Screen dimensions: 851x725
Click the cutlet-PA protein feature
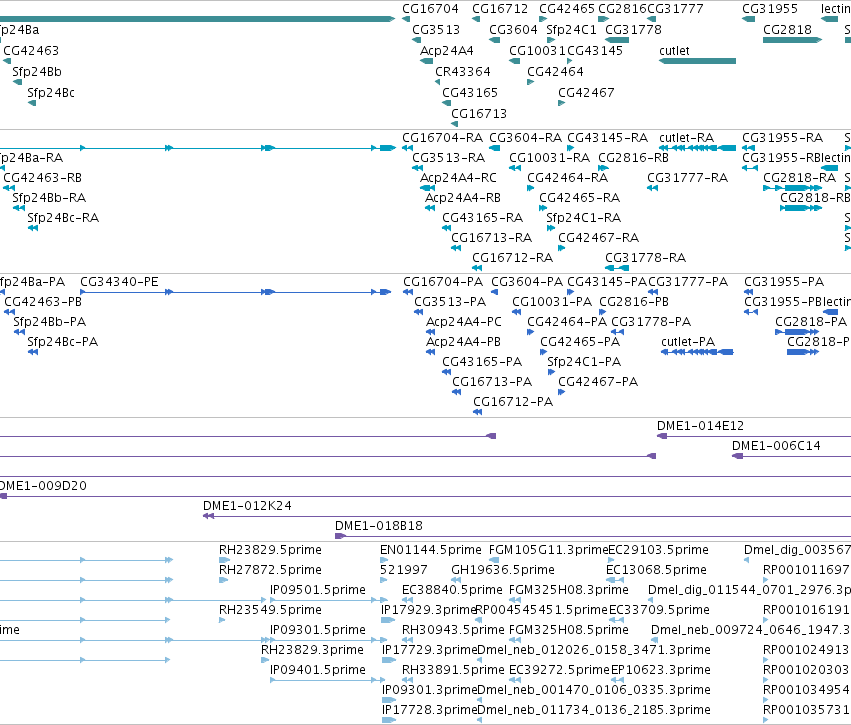click(697, 352)
